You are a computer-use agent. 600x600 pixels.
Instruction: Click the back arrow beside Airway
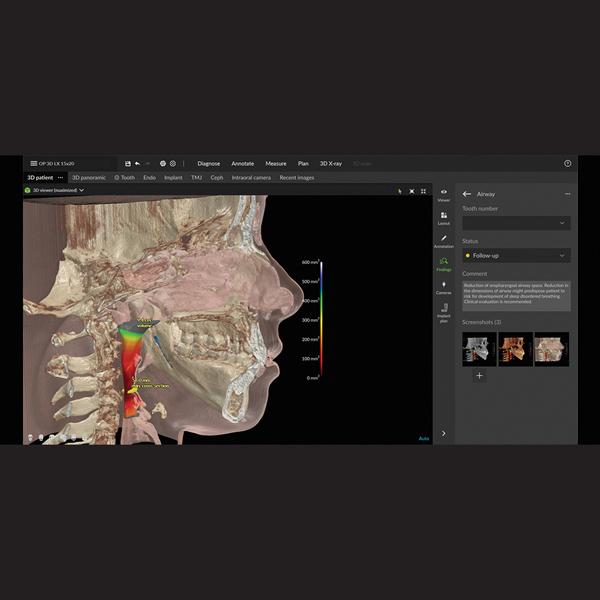[466, 194]
